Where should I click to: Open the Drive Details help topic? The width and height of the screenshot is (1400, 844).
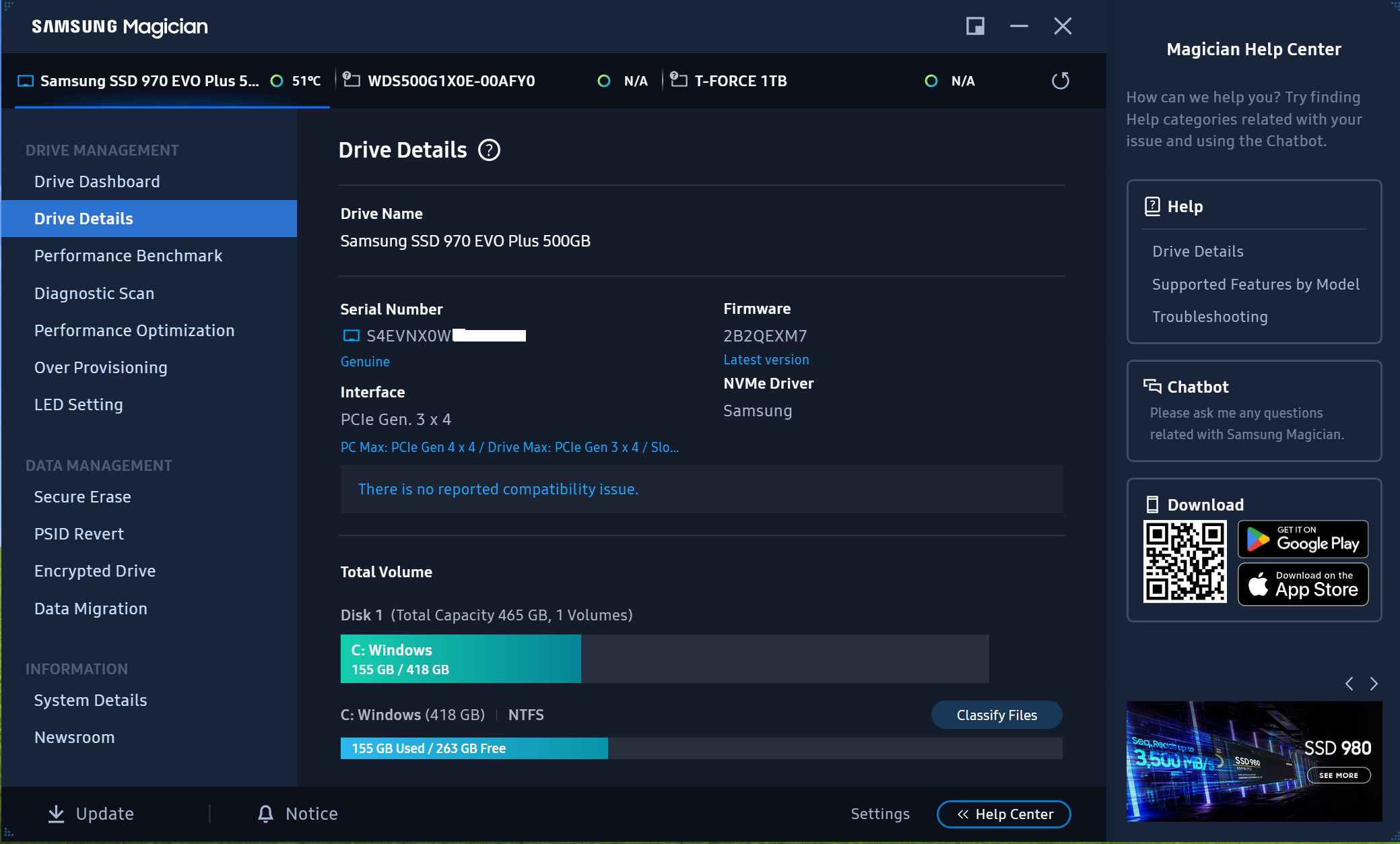click(1198, 251)
